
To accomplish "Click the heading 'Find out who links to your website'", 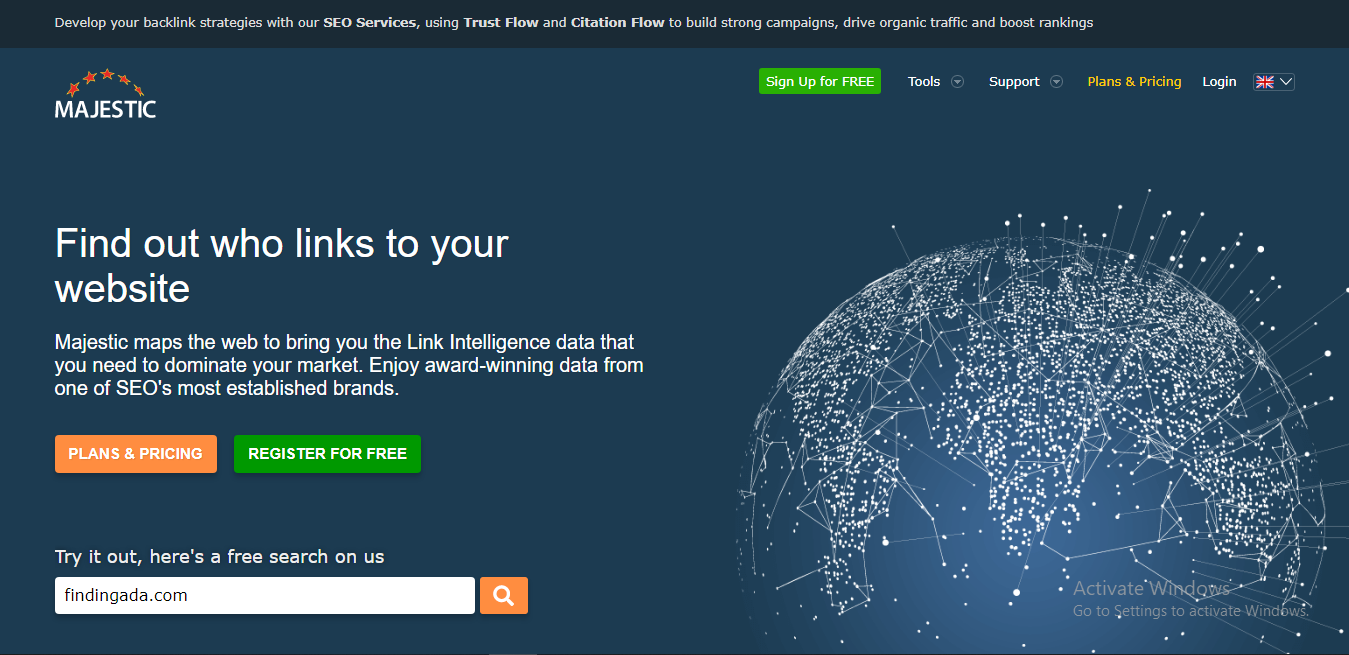I will tap(282, 266).
